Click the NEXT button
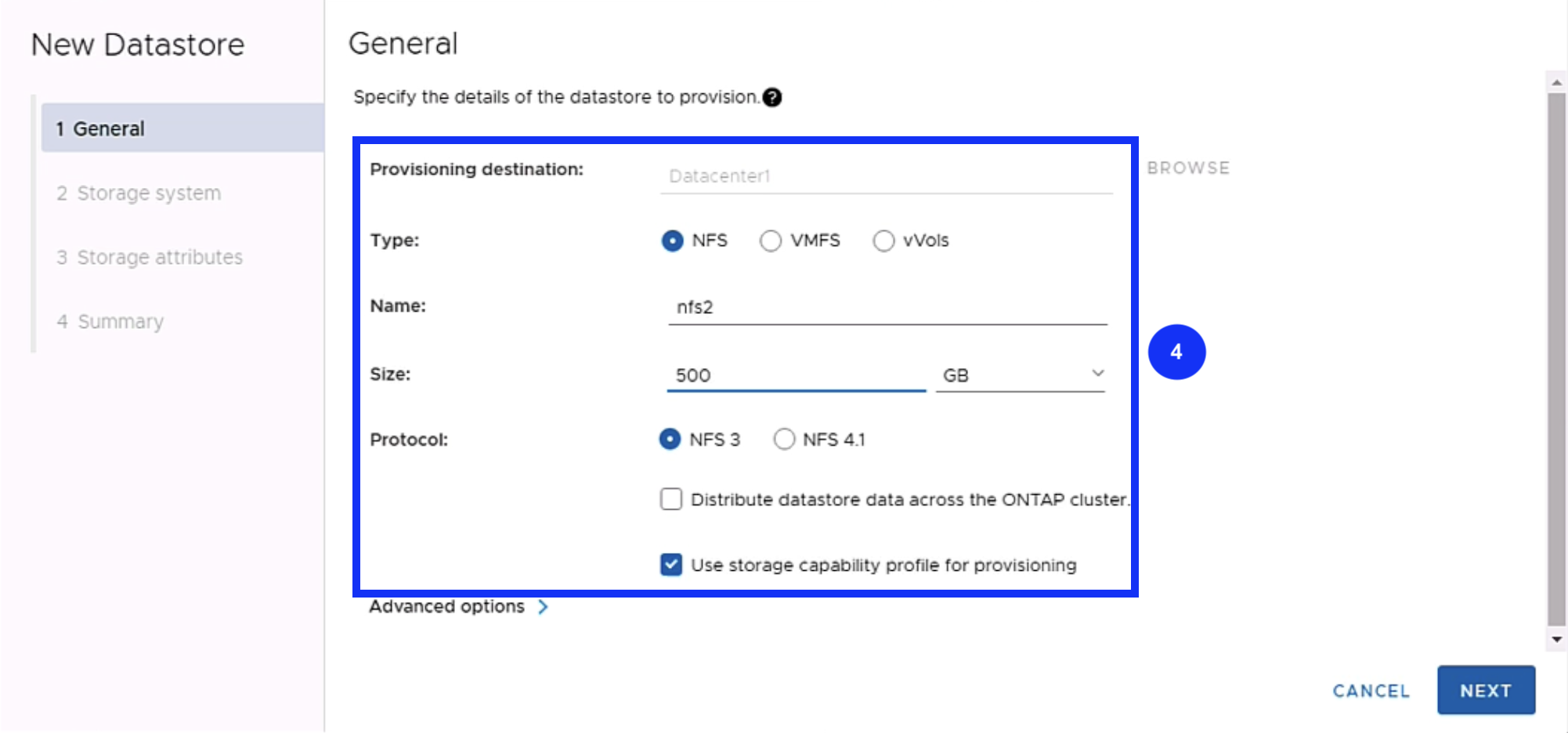Screen dimensions: 1568x733 click(x=1485, y=691)
